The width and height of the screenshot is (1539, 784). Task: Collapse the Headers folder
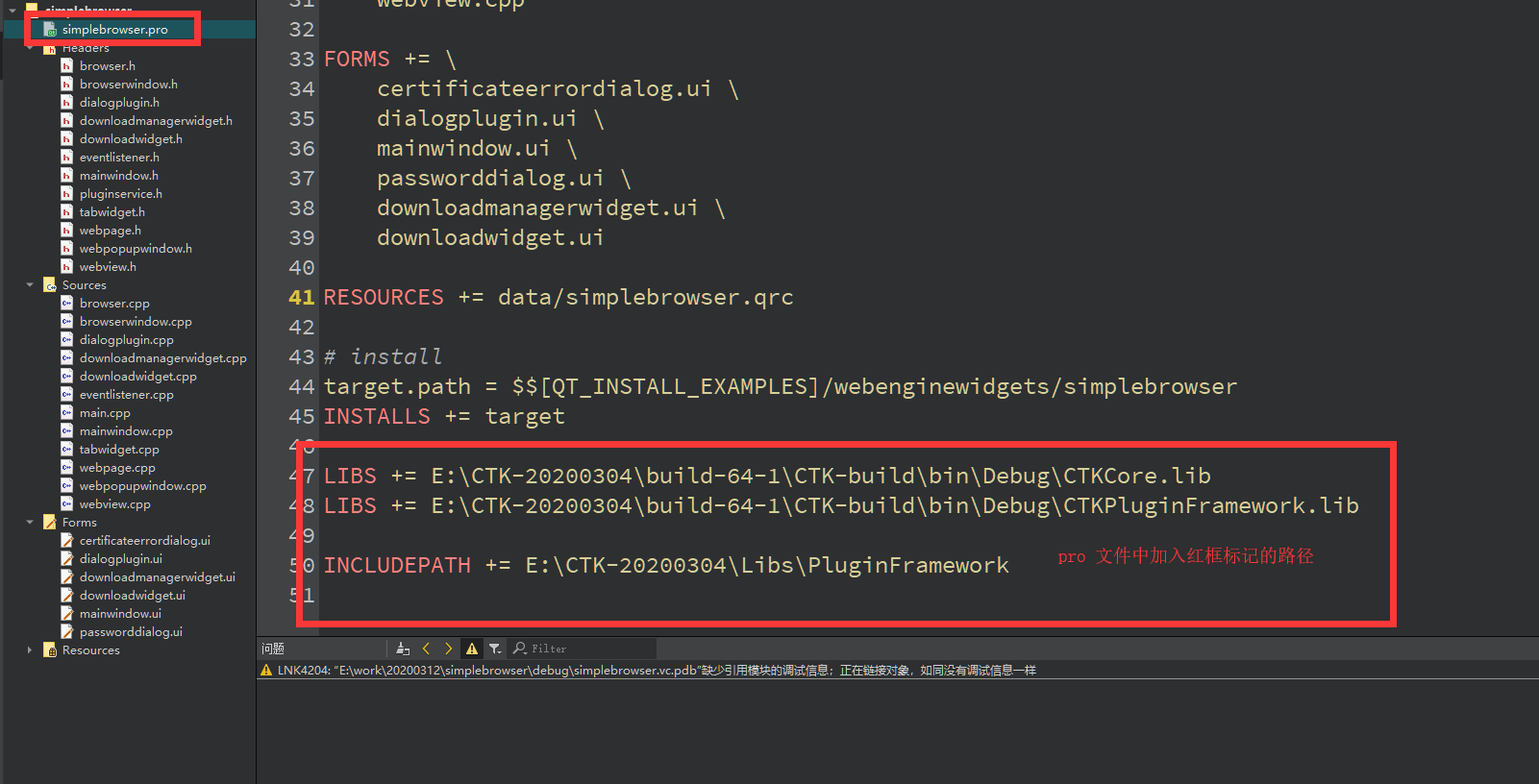pyautogui.click(x=30, y=48)
